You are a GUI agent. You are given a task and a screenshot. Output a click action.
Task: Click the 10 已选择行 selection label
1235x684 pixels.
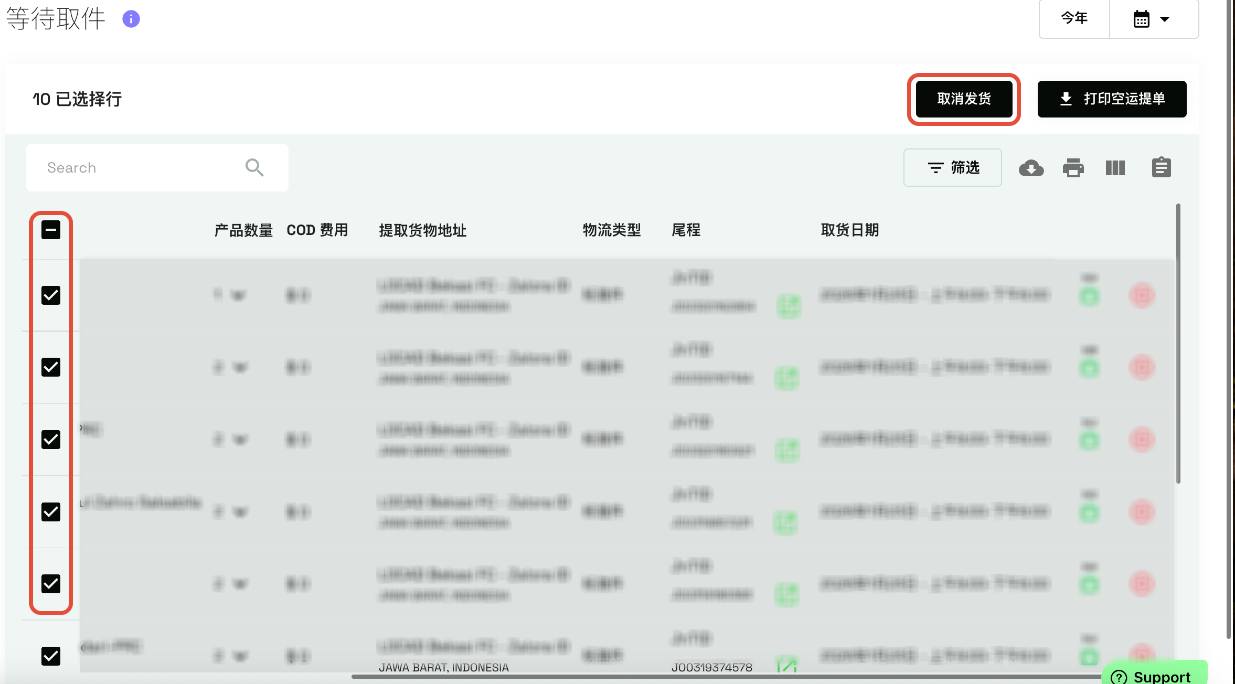pos(77,99)
